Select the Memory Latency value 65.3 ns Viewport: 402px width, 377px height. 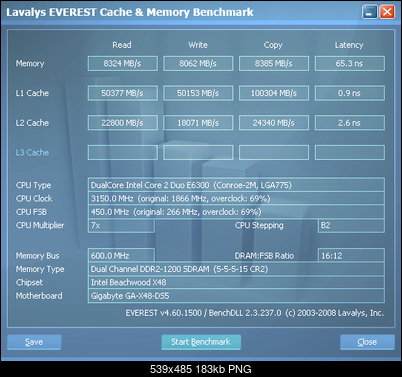pos(350,63)
